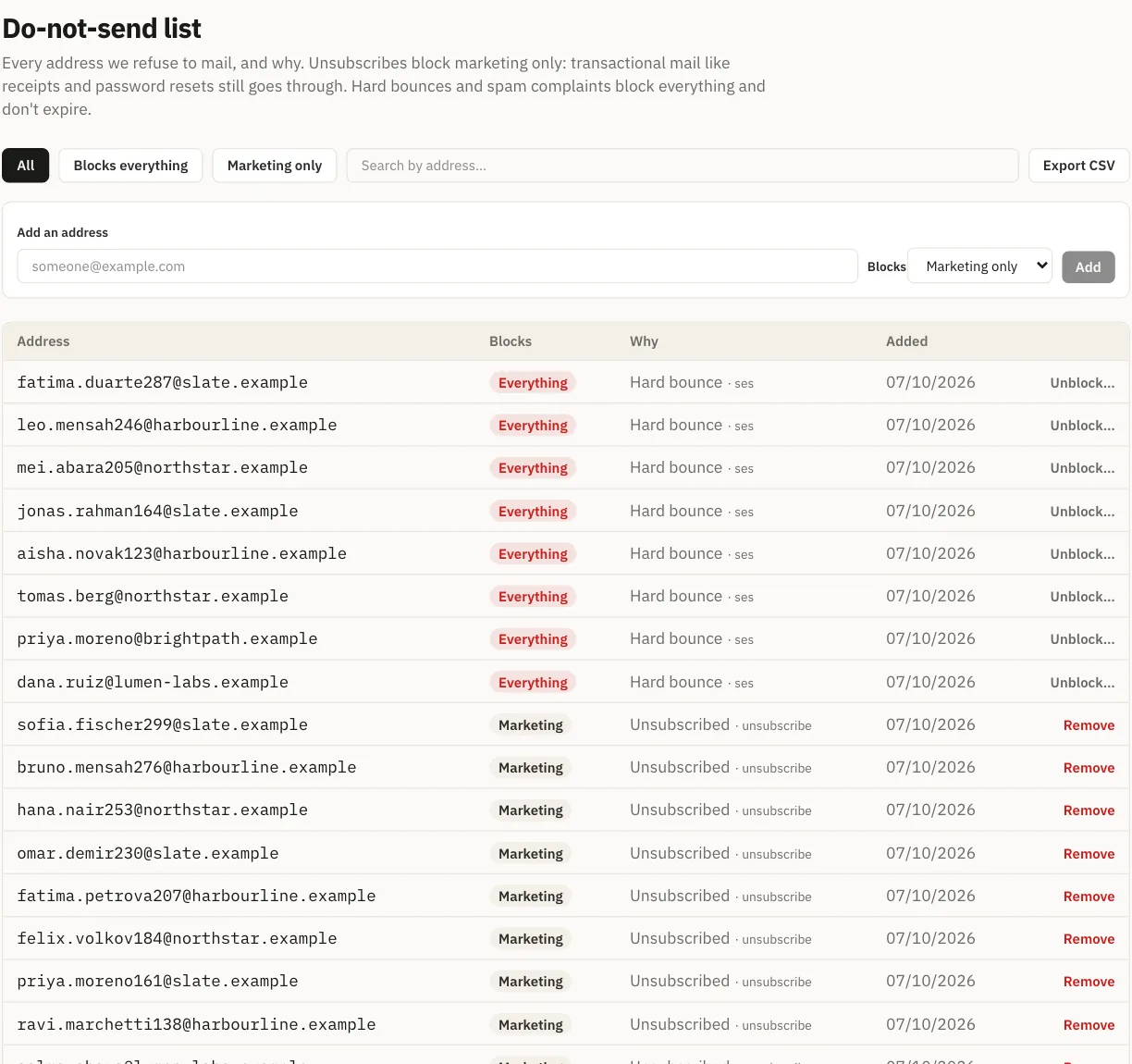Unblock tomas.berg@northstar.example
Viewport: 1132px width, 1064px height.
(x=1082, y=597)
